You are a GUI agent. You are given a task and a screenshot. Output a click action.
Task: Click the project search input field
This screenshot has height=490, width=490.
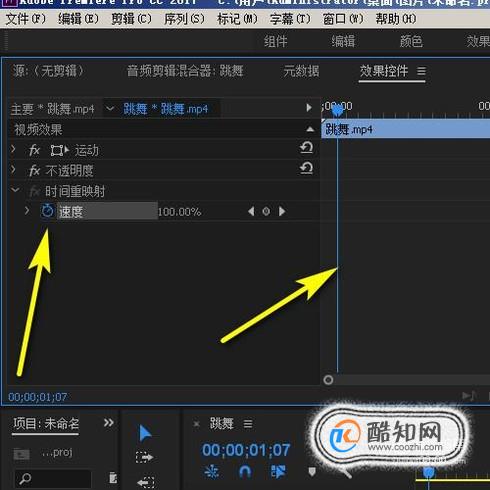pos(53,479)
